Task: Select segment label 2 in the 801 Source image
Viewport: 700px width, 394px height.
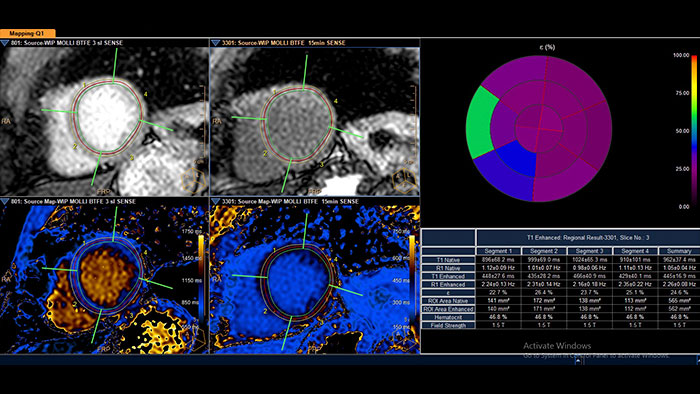Action: (75, 146)
